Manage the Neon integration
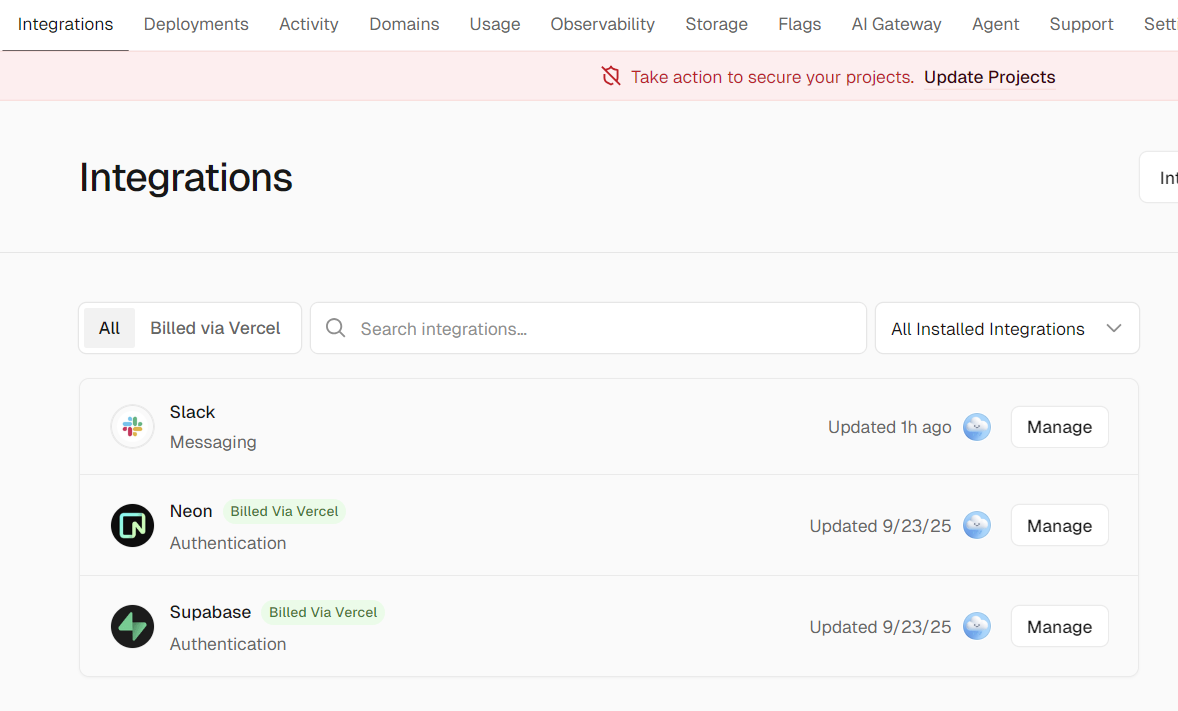1178x711 pixels. coord(1059,525)
